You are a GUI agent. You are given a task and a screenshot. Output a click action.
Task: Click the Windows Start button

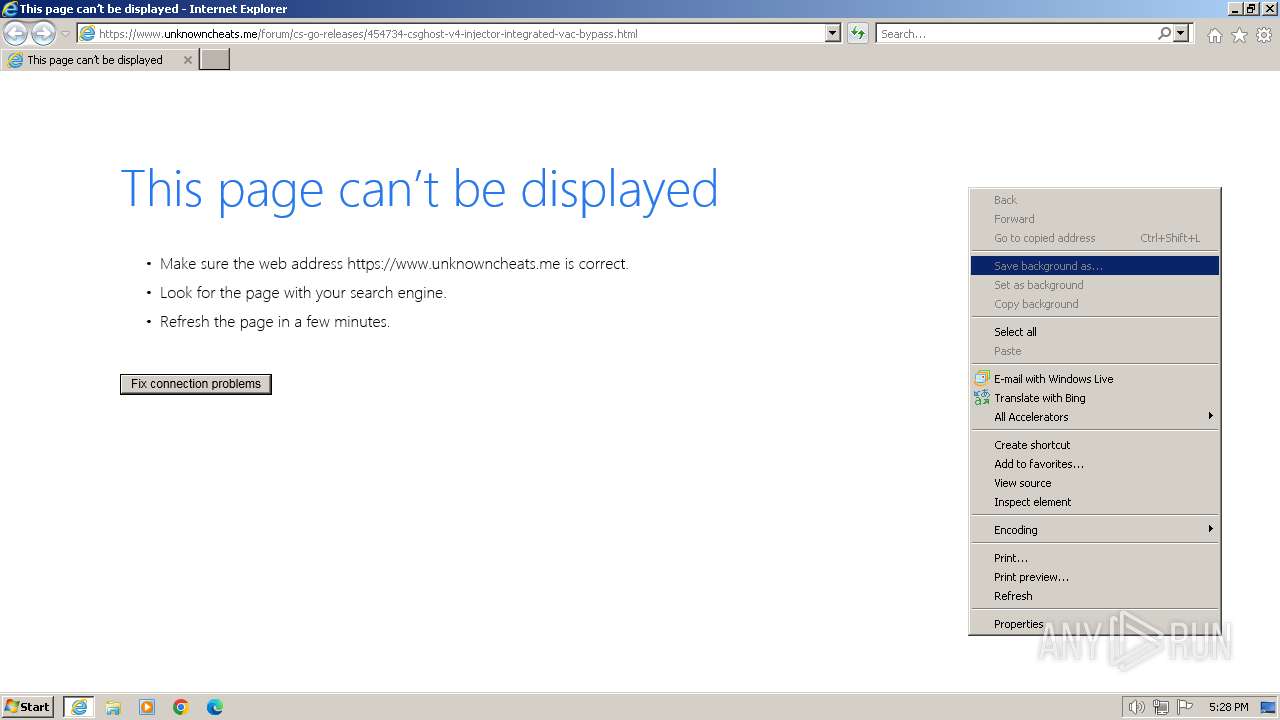pos(28,706)
